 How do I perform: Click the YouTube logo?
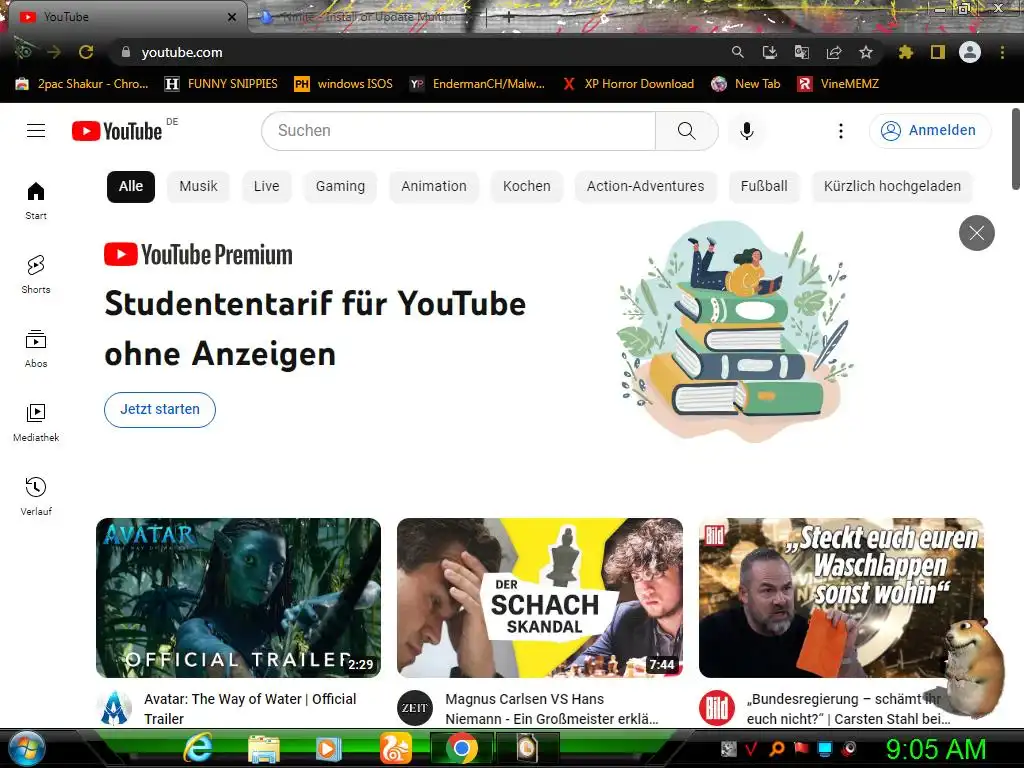(117, 131)
